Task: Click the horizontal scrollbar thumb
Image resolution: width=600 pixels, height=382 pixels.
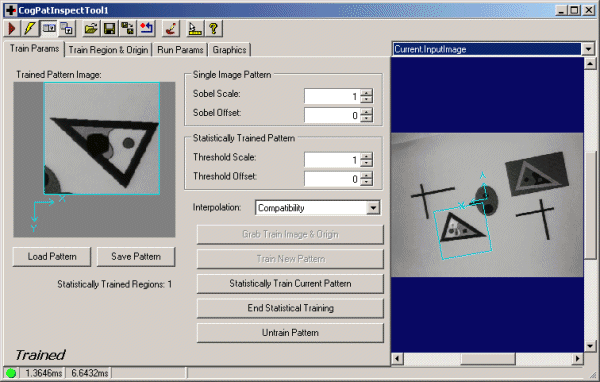Action: [x=488, y=359]
